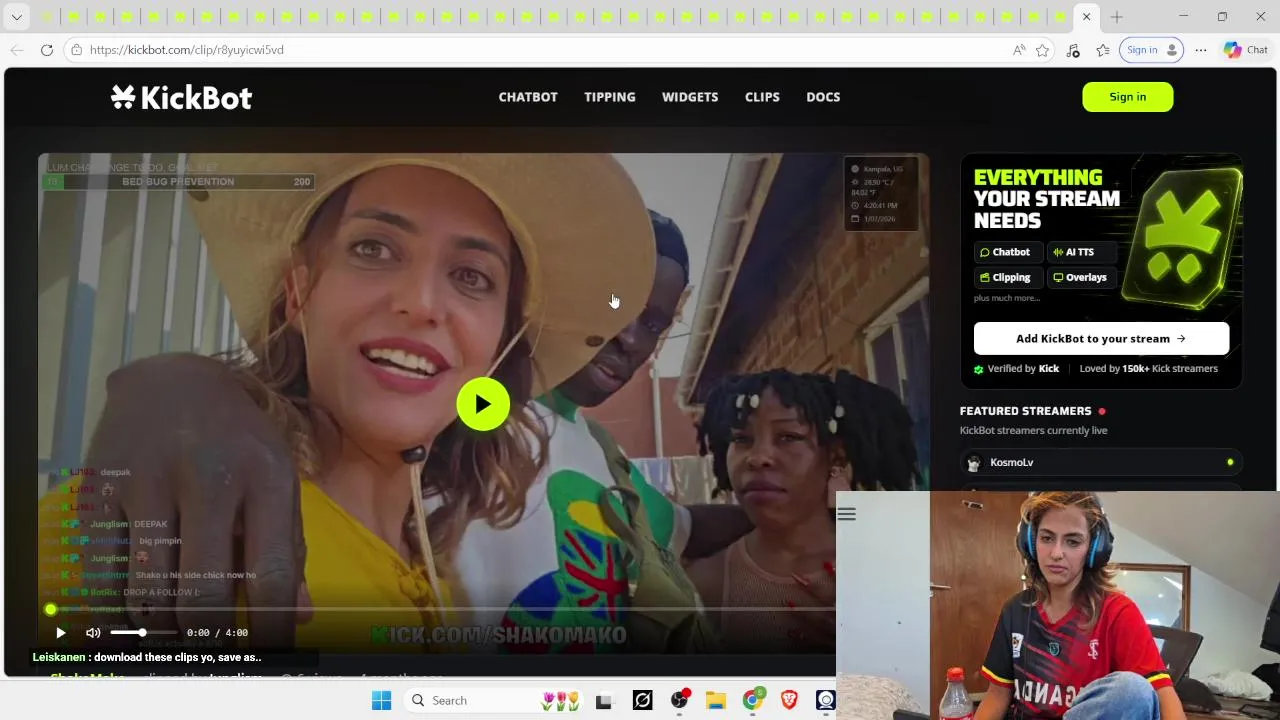Viewport: 1280px width, 720px height.
Task: Open the WIDGETS menu item
Action: [x=690, y=97]
